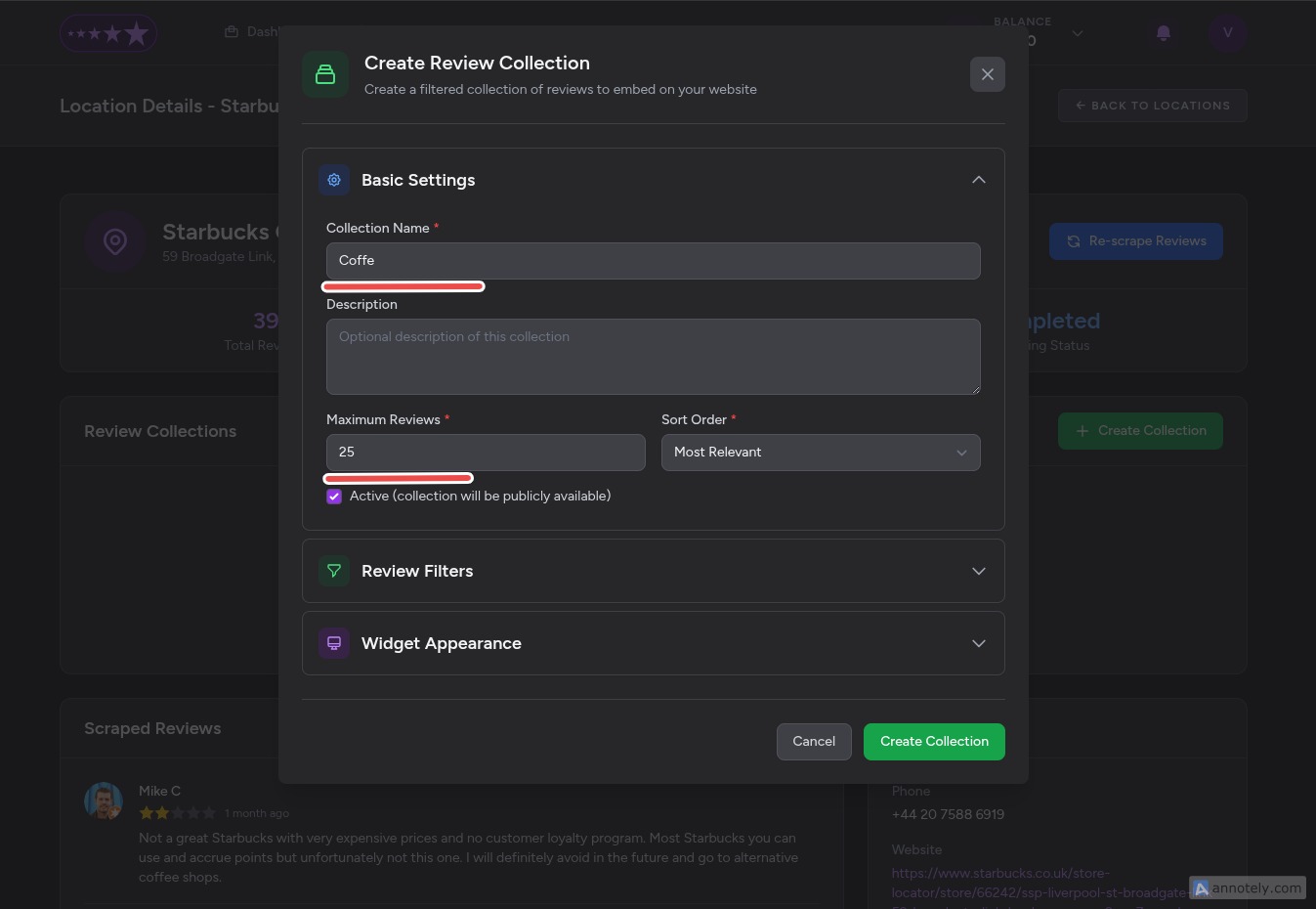Image resolution: width=1316 pixels, height=909 pixels.
Task: Click the Collection Name field
Action: [x=653, y=261]
